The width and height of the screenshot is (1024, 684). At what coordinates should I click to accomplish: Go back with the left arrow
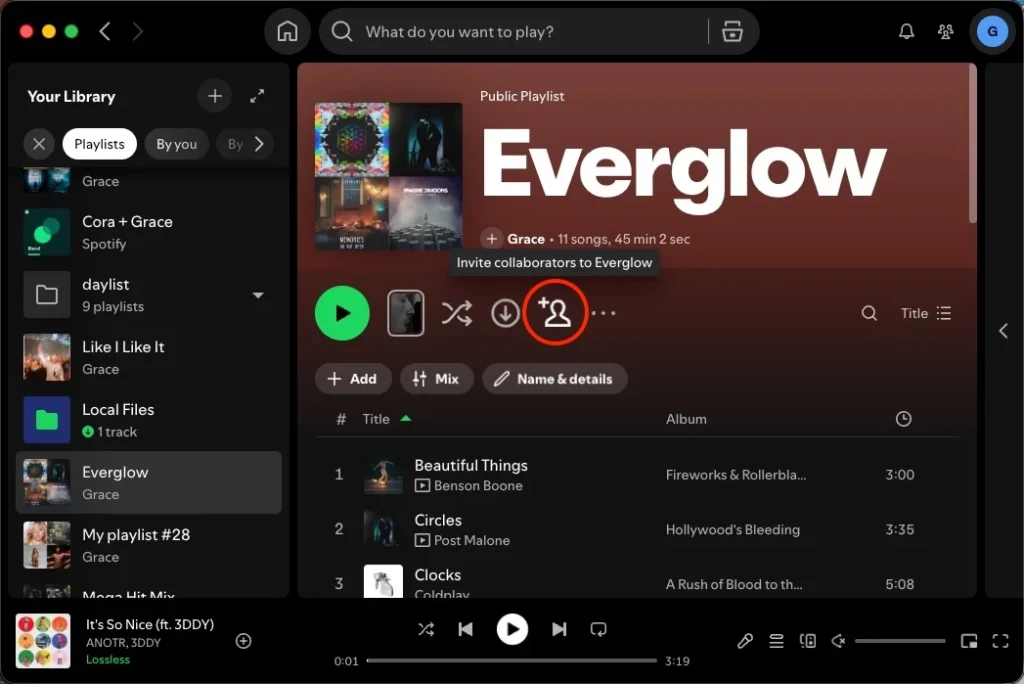(105, 31)
